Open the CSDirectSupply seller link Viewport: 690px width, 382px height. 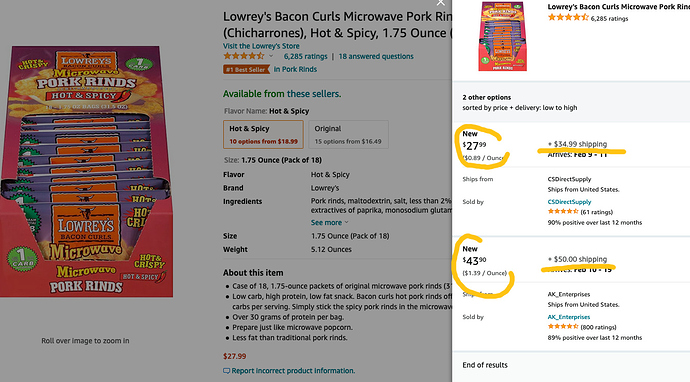coord(569,202)
